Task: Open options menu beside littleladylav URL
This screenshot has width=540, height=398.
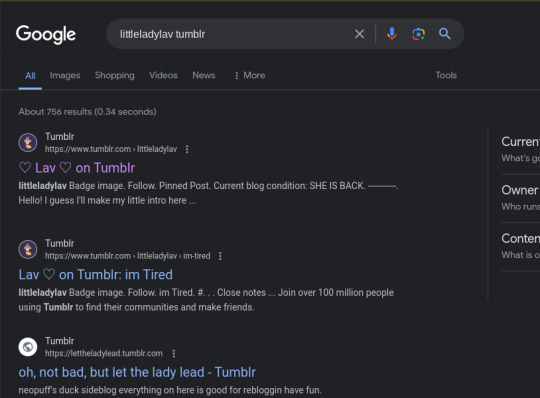Action: pyautogui.click(x=187, y=149)
